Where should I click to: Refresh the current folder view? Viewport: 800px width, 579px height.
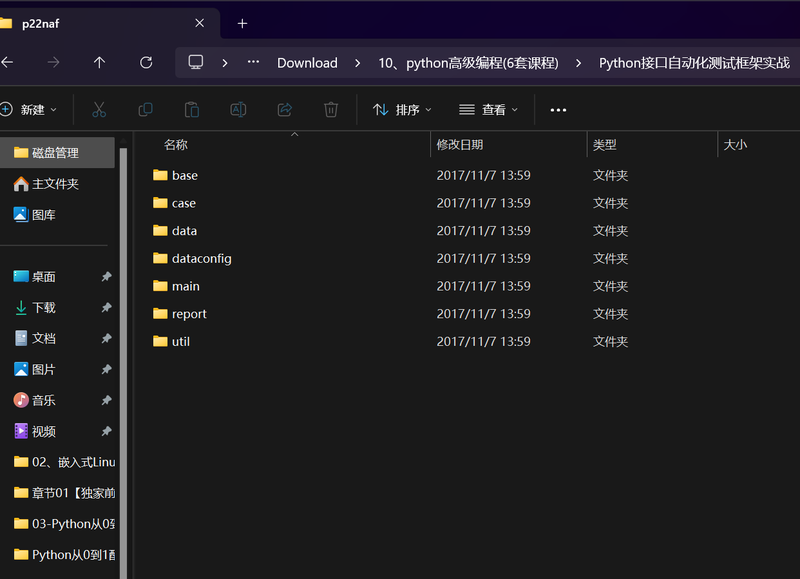146,62
